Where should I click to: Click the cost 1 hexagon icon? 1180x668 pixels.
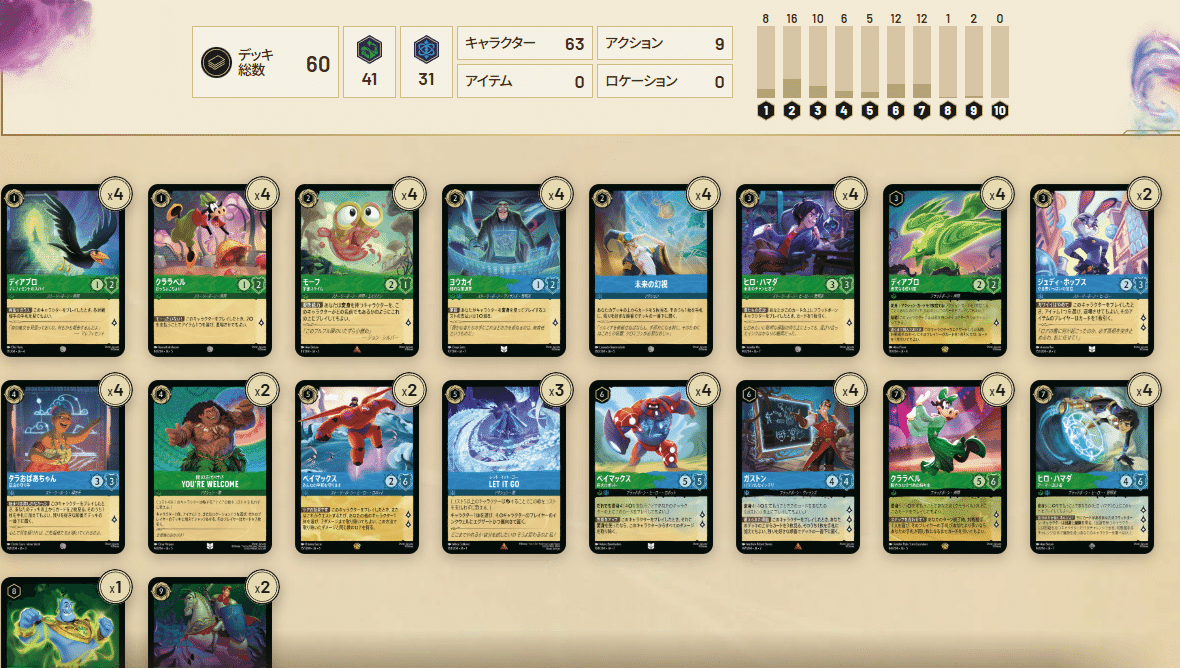[765, 111]
